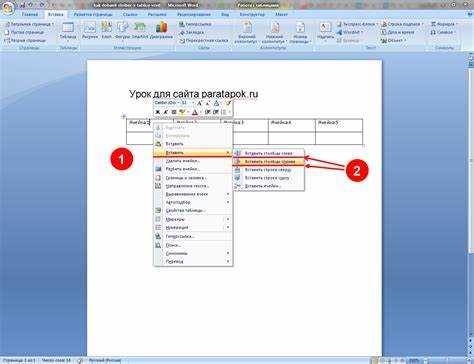The height and width of the screenshot is (364, 474).
Task: Open the WordArt dropdown
Action: click(x=350, y=32)
